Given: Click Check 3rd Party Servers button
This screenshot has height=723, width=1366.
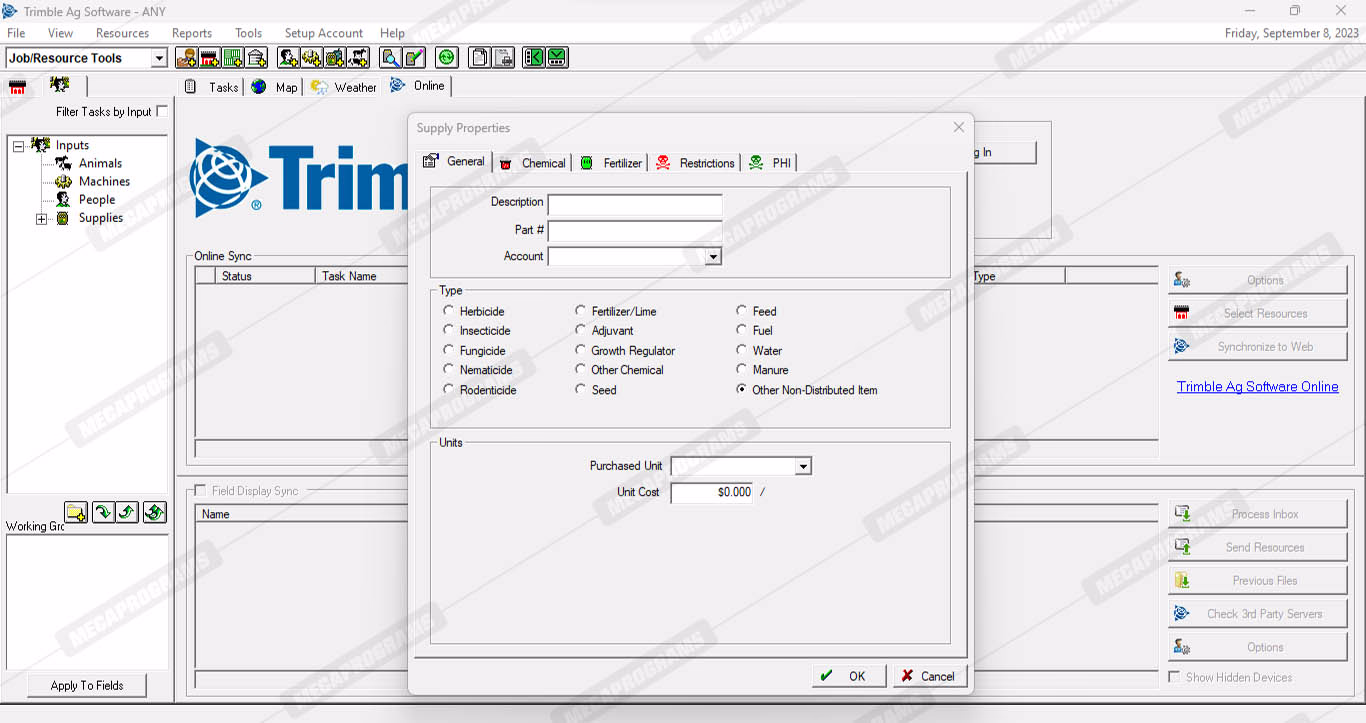Looking at the screenshot, I should (1258, 613).
